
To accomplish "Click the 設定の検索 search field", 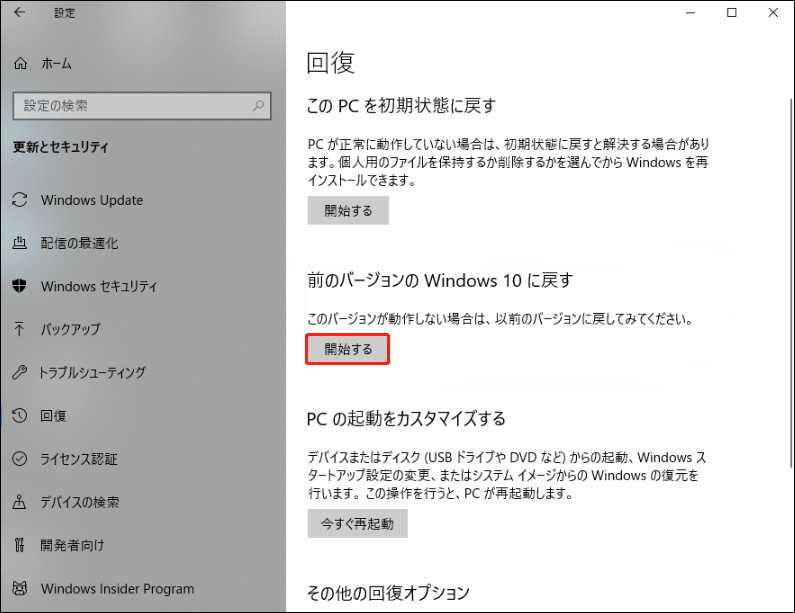I will 142,105.
